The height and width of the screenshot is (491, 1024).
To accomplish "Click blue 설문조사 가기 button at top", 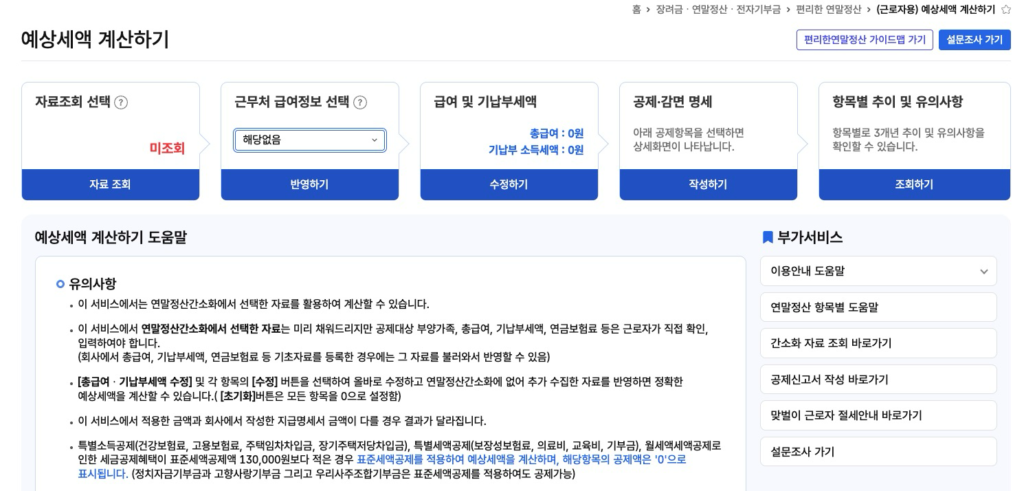I will click(x=974, y=40).
